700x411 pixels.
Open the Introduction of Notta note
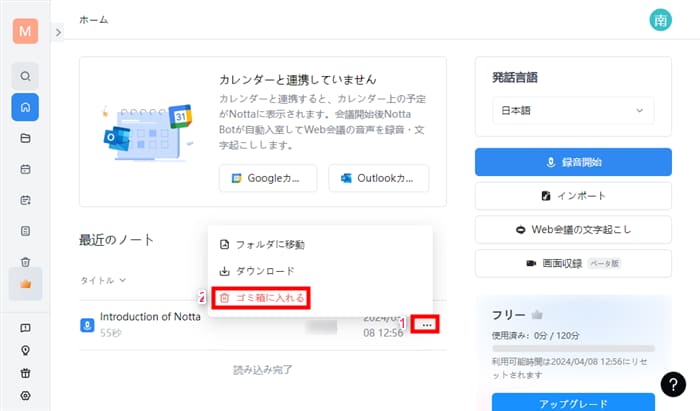coord(150,317)
